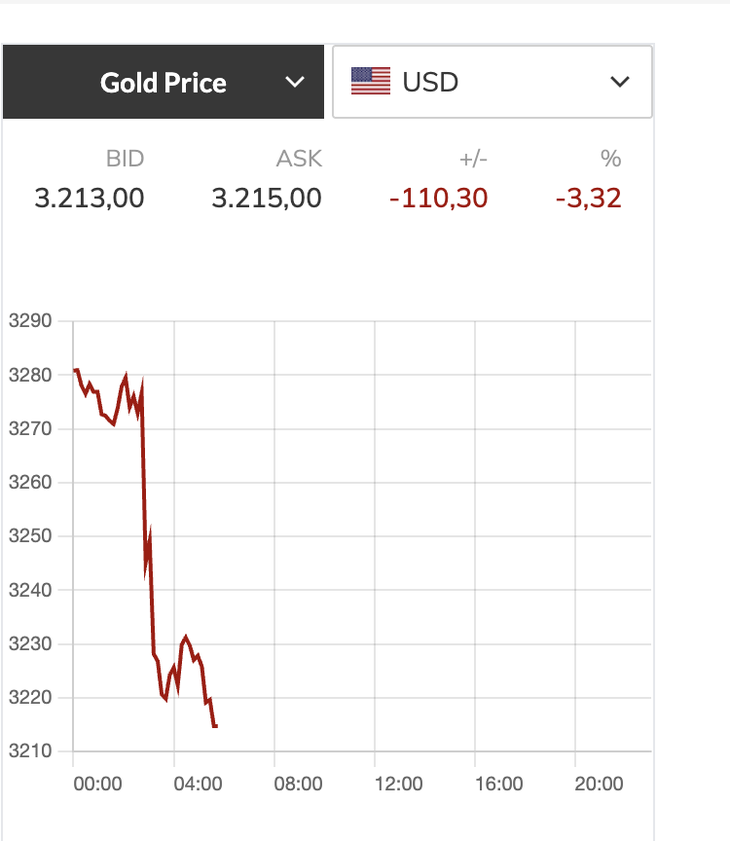The image size is (730, 841).
Task: Click the US flag icon
Action: (370, 82)
